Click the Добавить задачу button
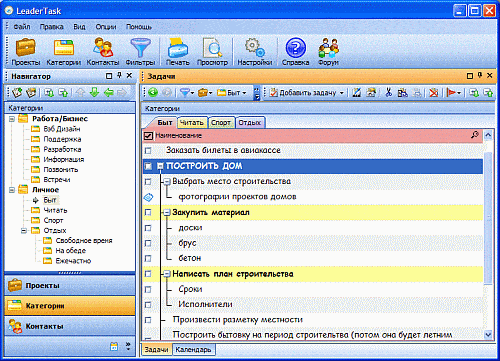This screenshot has width=500, height=361. [x=303, y=93]
